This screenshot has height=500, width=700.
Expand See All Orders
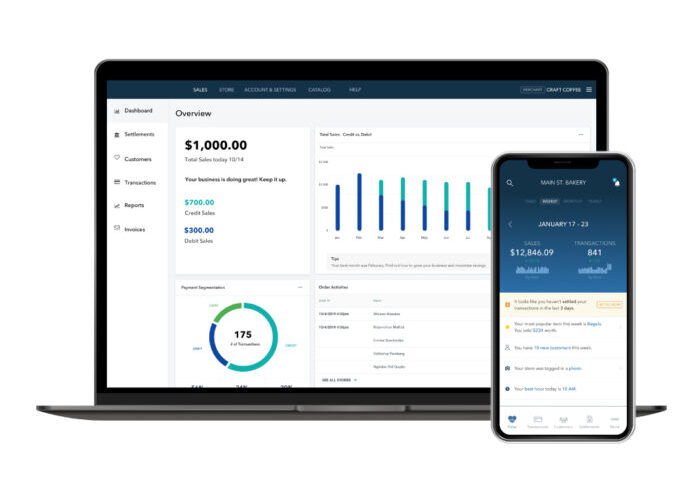click(x=339, y=380)
